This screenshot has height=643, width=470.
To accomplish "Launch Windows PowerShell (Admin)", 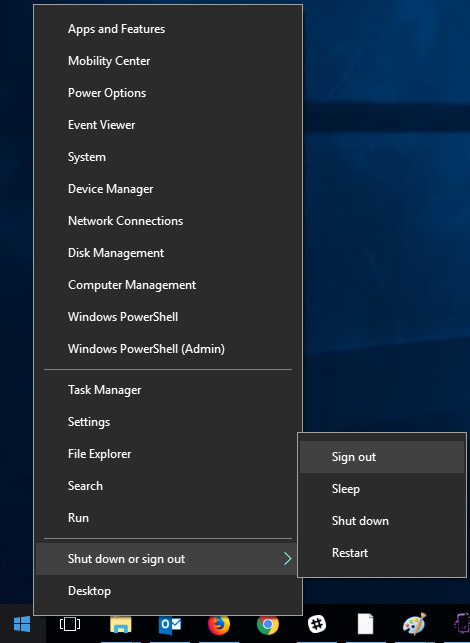I will tap(168, 349).
